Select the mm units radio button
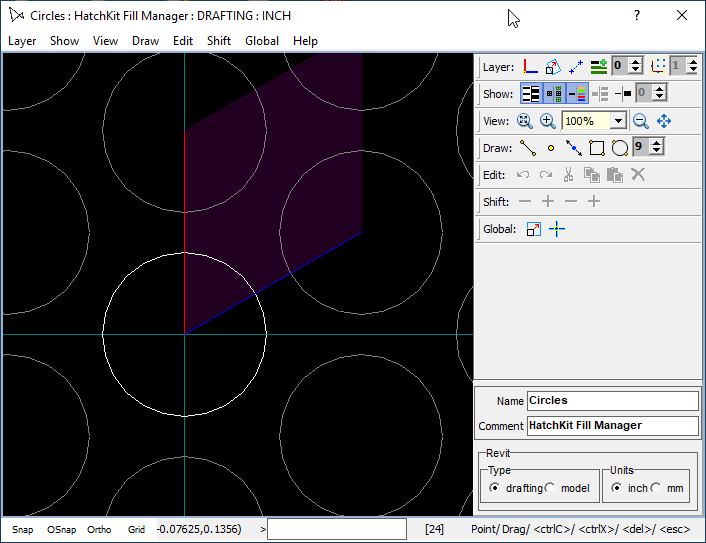Screen dimensions: 706x543 coord(656,487)
